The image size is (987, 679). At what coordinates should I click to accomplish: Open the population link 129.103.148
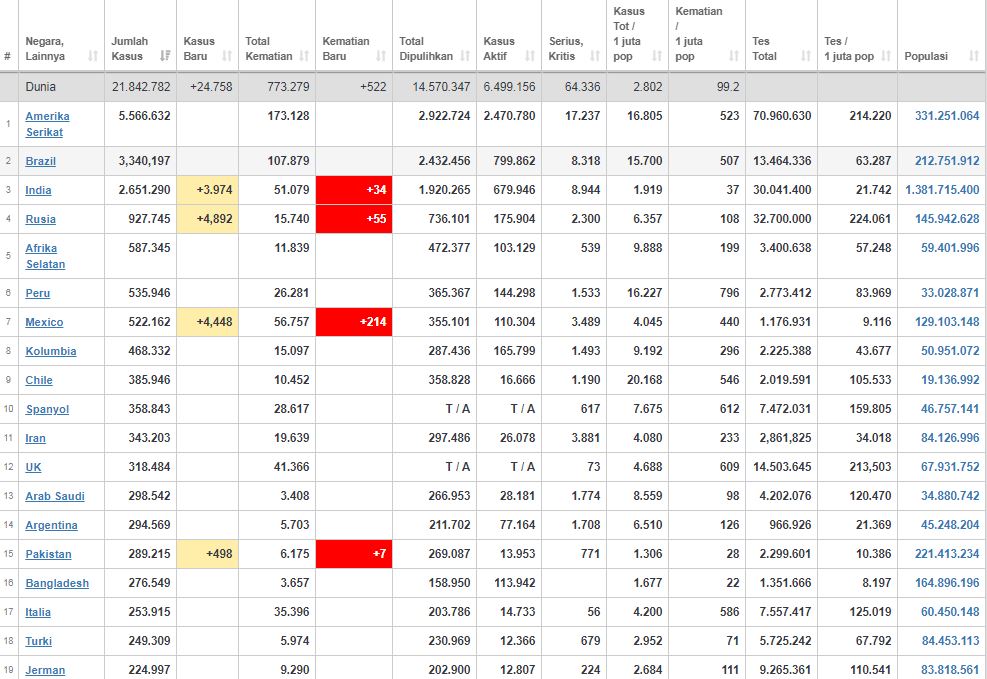coord(947,322)
